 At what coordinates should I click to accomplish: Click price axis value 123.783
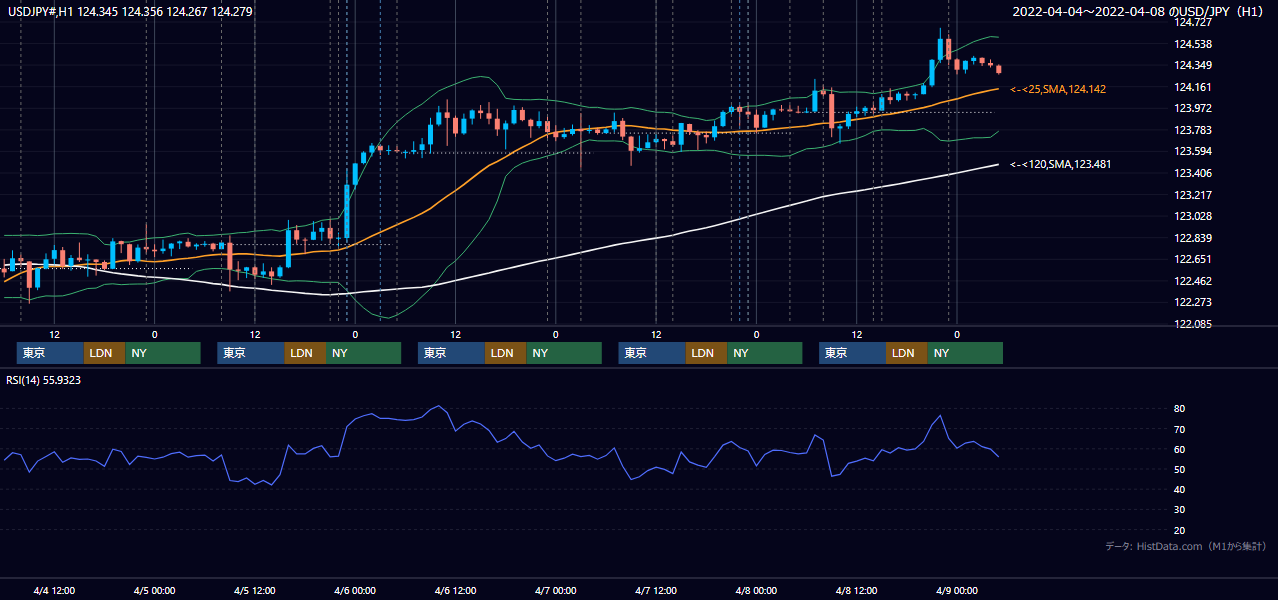[x=1192, y=130]
